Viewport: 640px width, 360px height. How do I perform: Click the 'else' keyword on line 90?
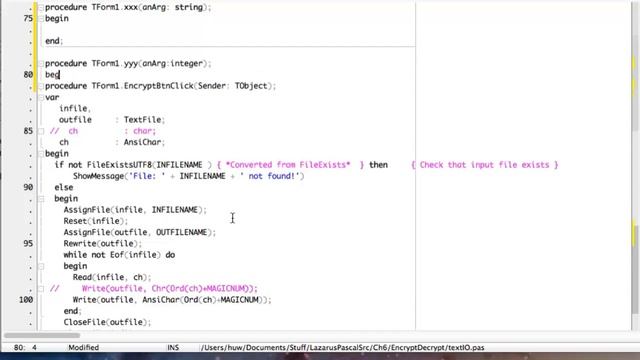tap(64, 187)
